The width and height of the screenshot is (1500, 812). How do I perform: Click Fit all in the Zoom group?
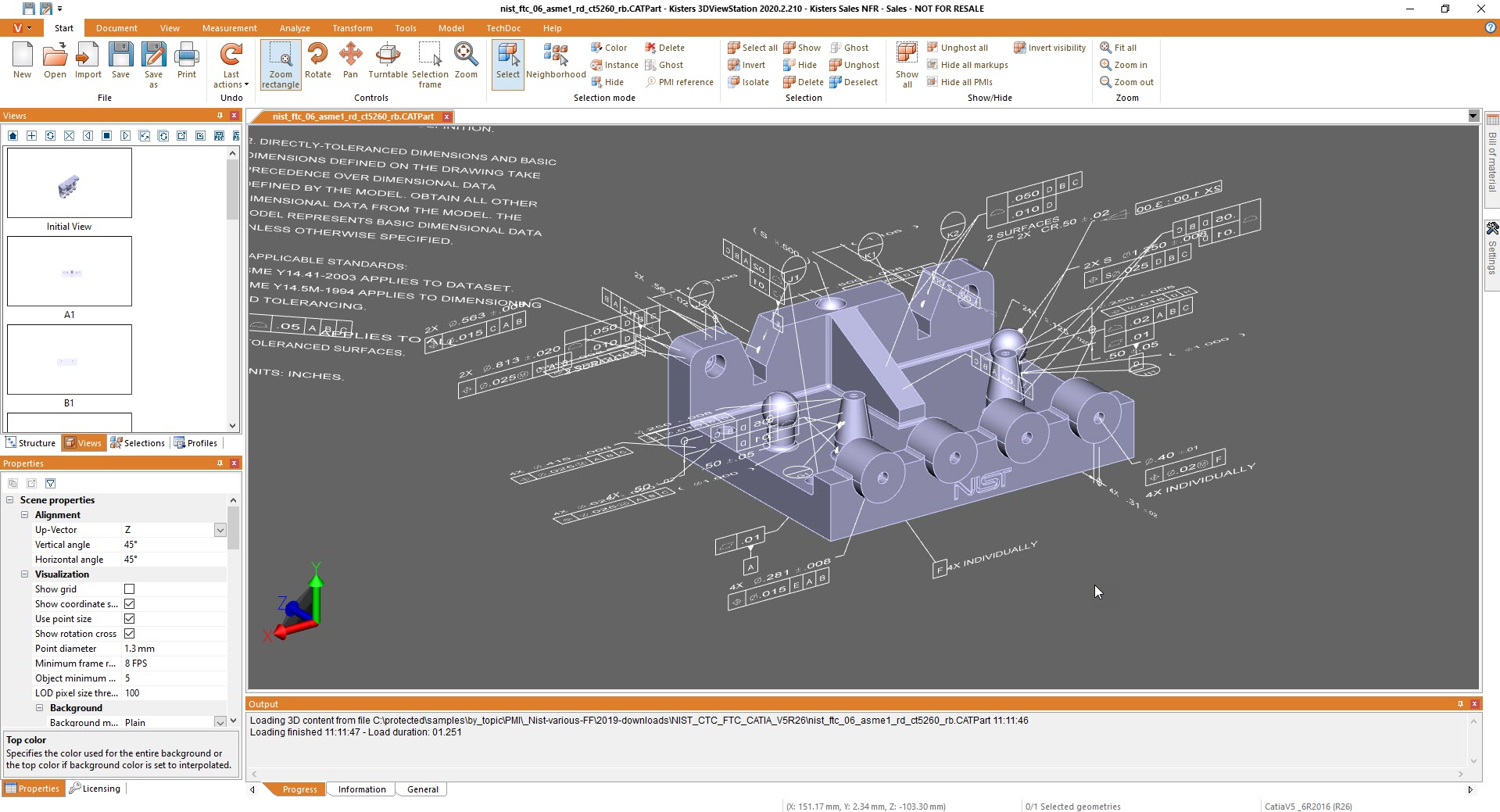coord(1118,48)
